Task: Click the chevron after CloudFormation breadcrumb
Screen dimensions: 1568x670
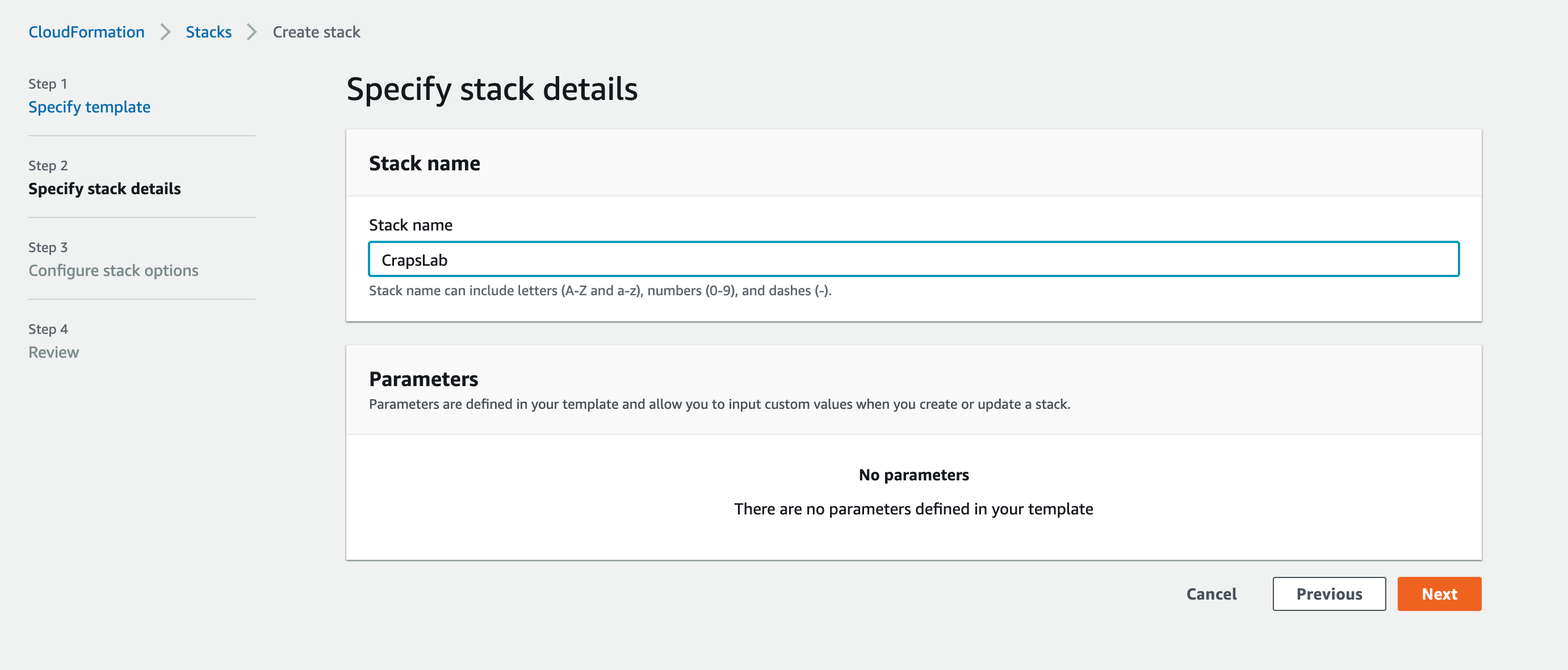Action: point(165,32)
